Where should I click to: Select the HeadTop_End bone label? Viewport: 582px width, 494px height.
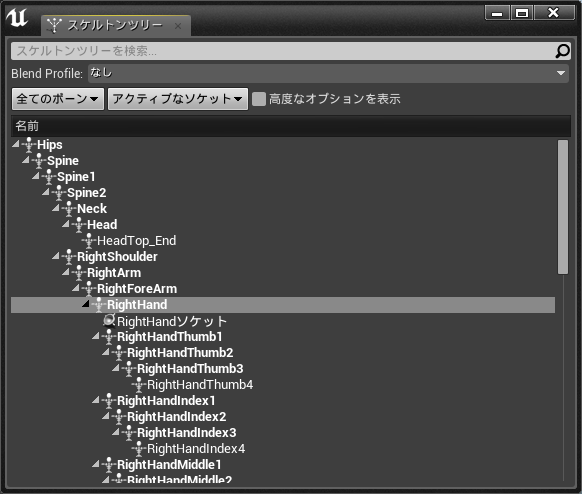coord(137,241)
